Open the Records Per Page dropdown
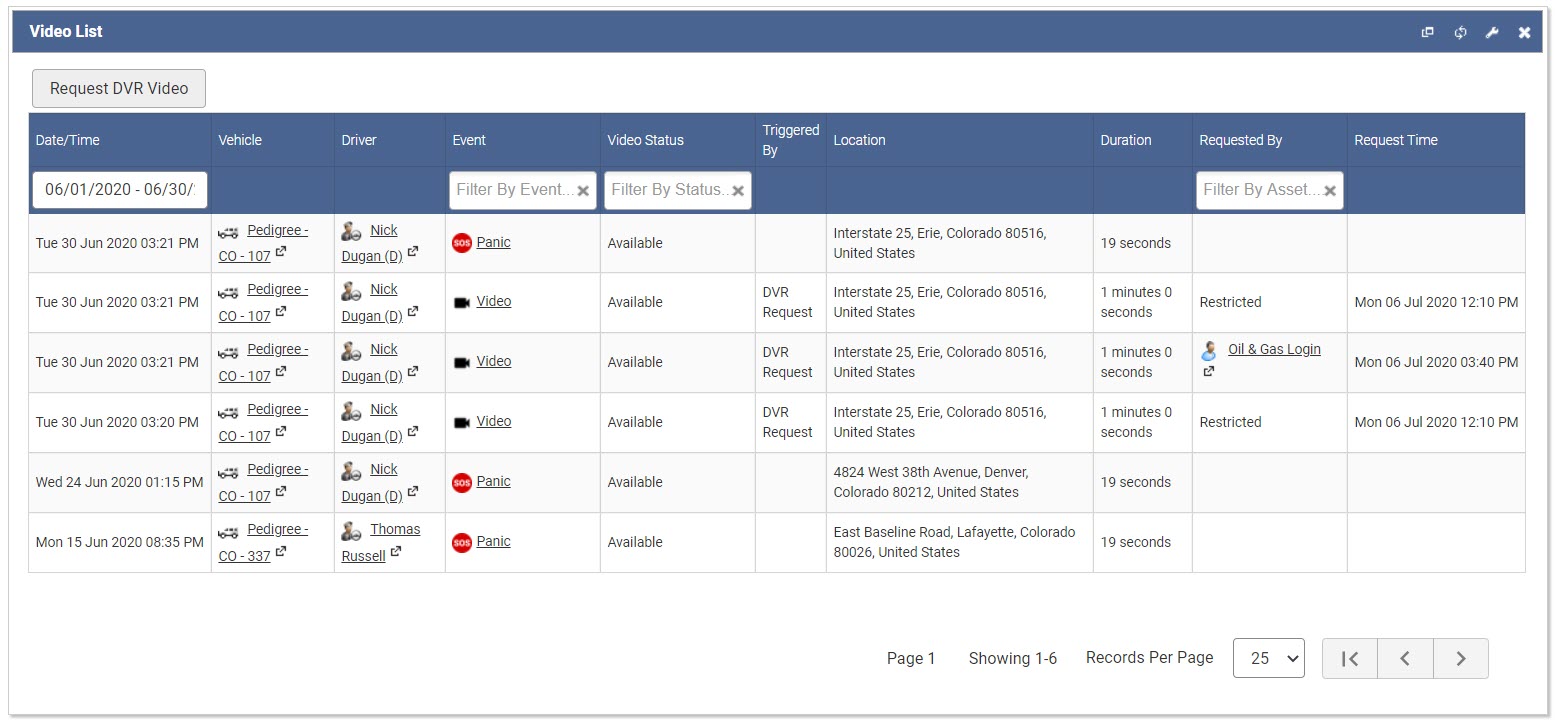This screenshot has height=720, width=1557. click(x=1269, y=658)
